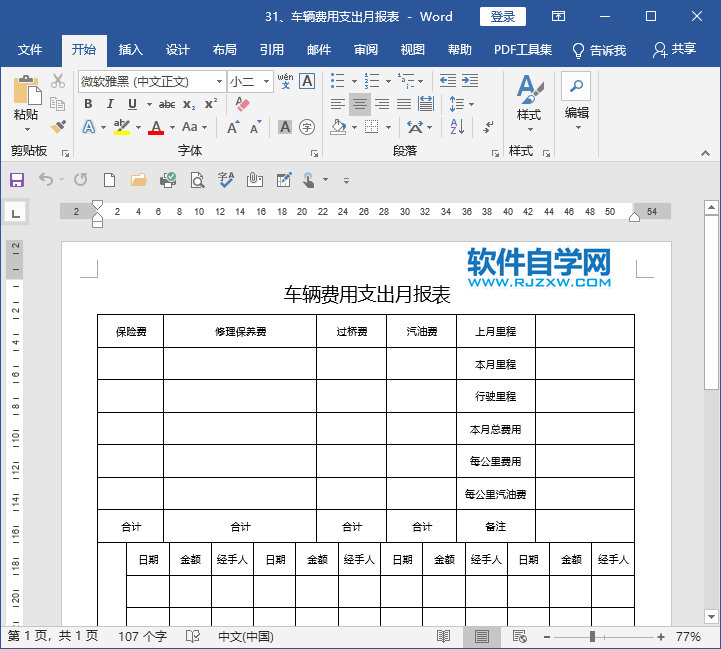Collapse the ribbon arrow

705,153
